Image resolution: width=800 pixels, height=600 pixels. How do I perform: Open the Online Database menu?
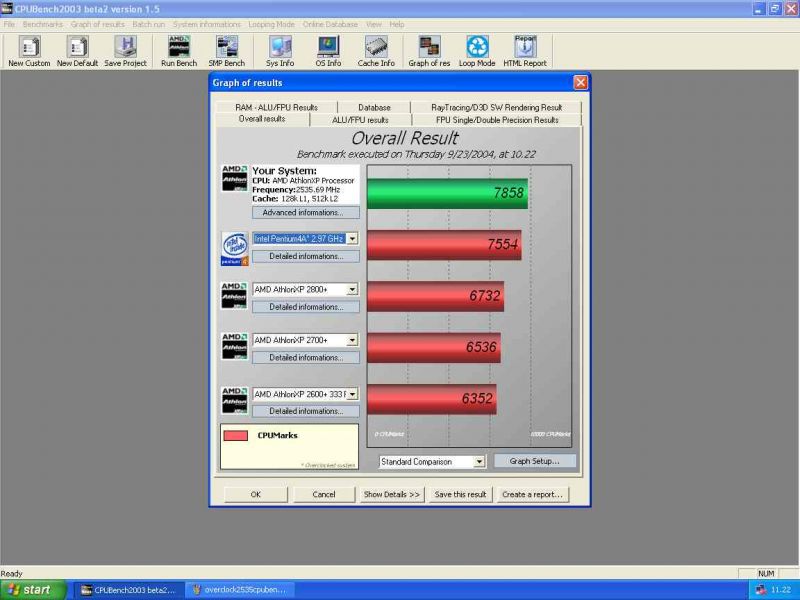coord(330,24)
